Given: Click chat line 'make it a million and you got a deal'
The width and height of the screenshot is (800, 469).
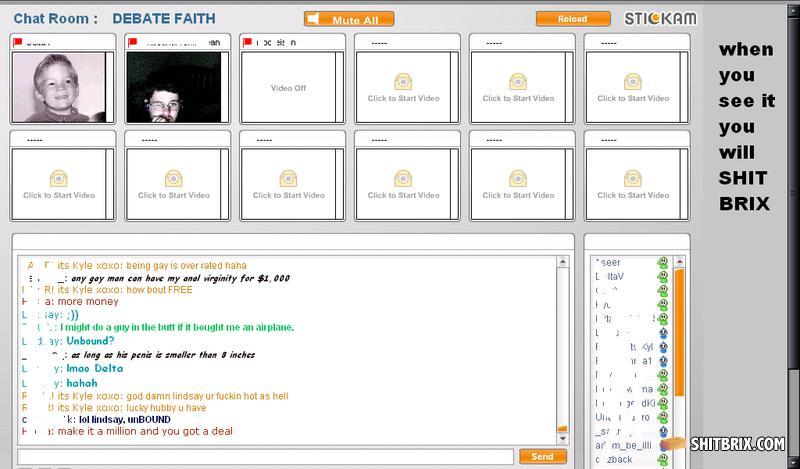Looking at the screenshot, I should pyautogui.click(x=145, y=431).
